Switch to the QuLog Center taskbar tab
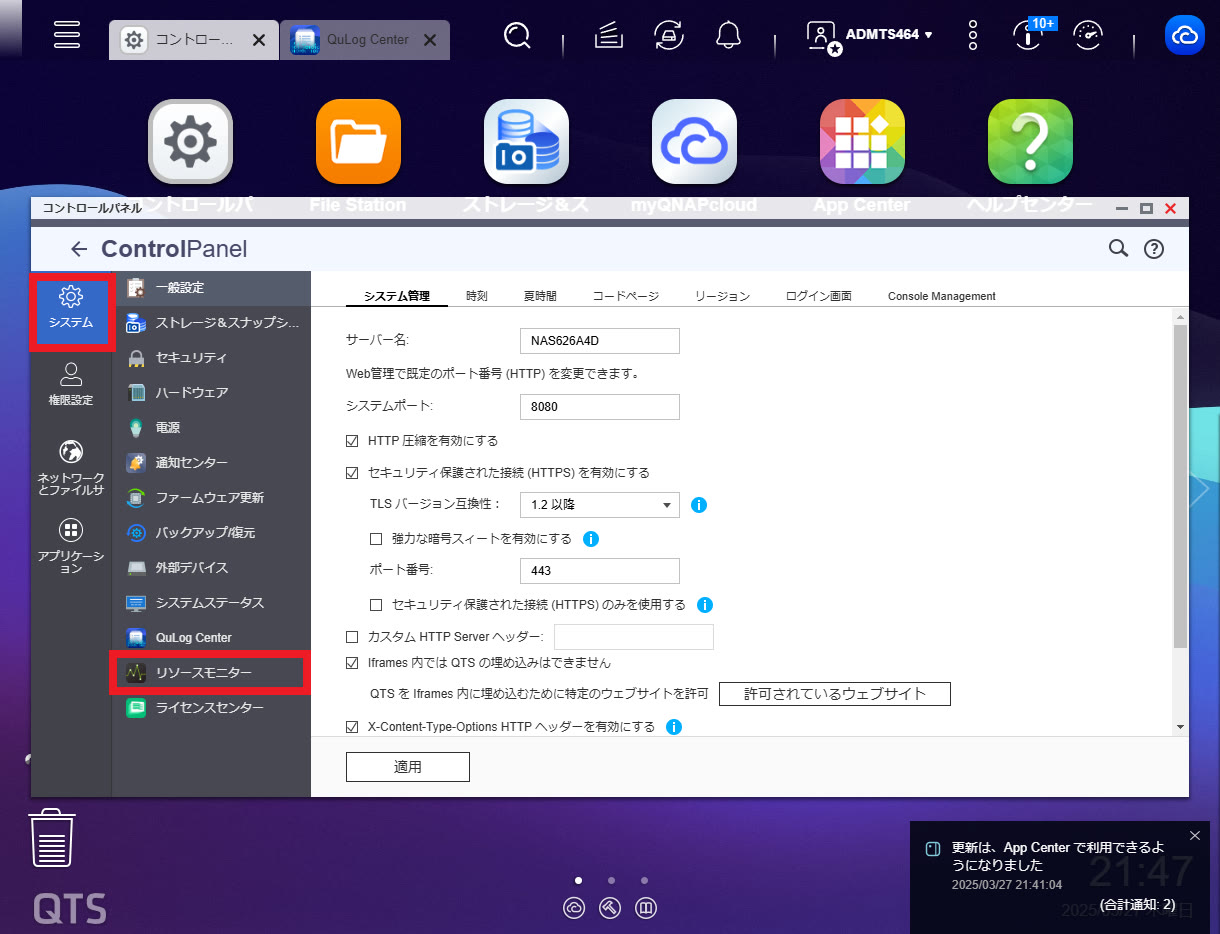This screenshot has height=934, width=1220. [x=364, y=40]
